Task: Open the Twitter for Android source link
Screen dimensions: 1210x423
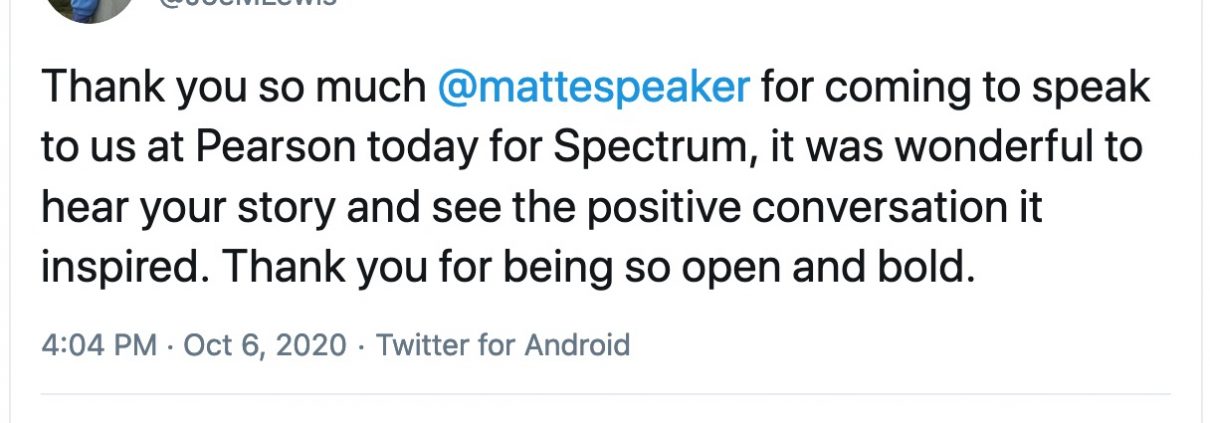Action: tap(503, 345)
